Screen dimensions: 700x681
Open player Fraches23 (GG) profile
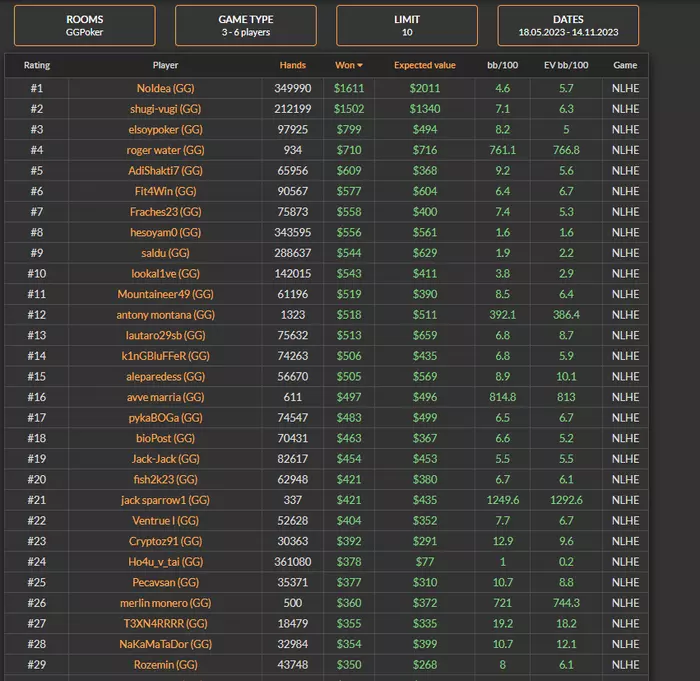[165, 212]
